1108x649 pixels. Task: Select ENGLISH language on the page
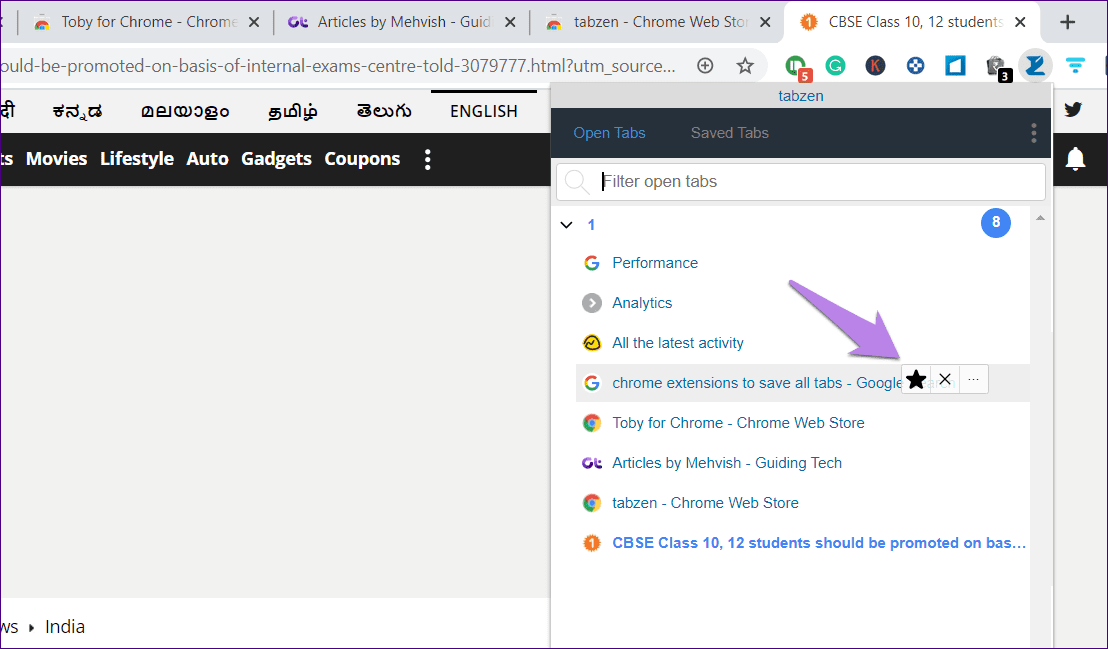click(483, 112)
